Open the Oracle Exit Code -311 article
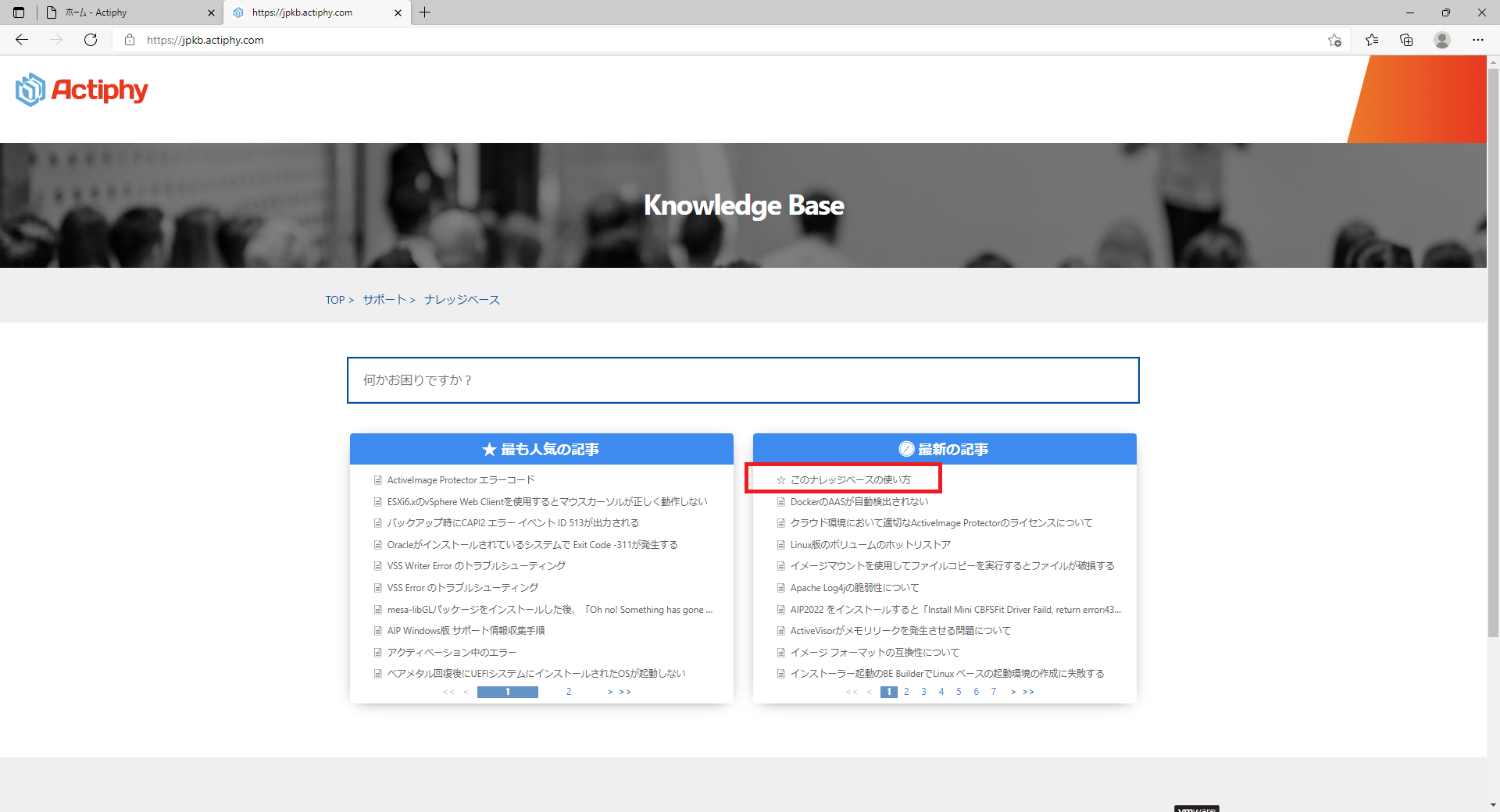Viewport: 1500px width, 812px height. [533, 545]
